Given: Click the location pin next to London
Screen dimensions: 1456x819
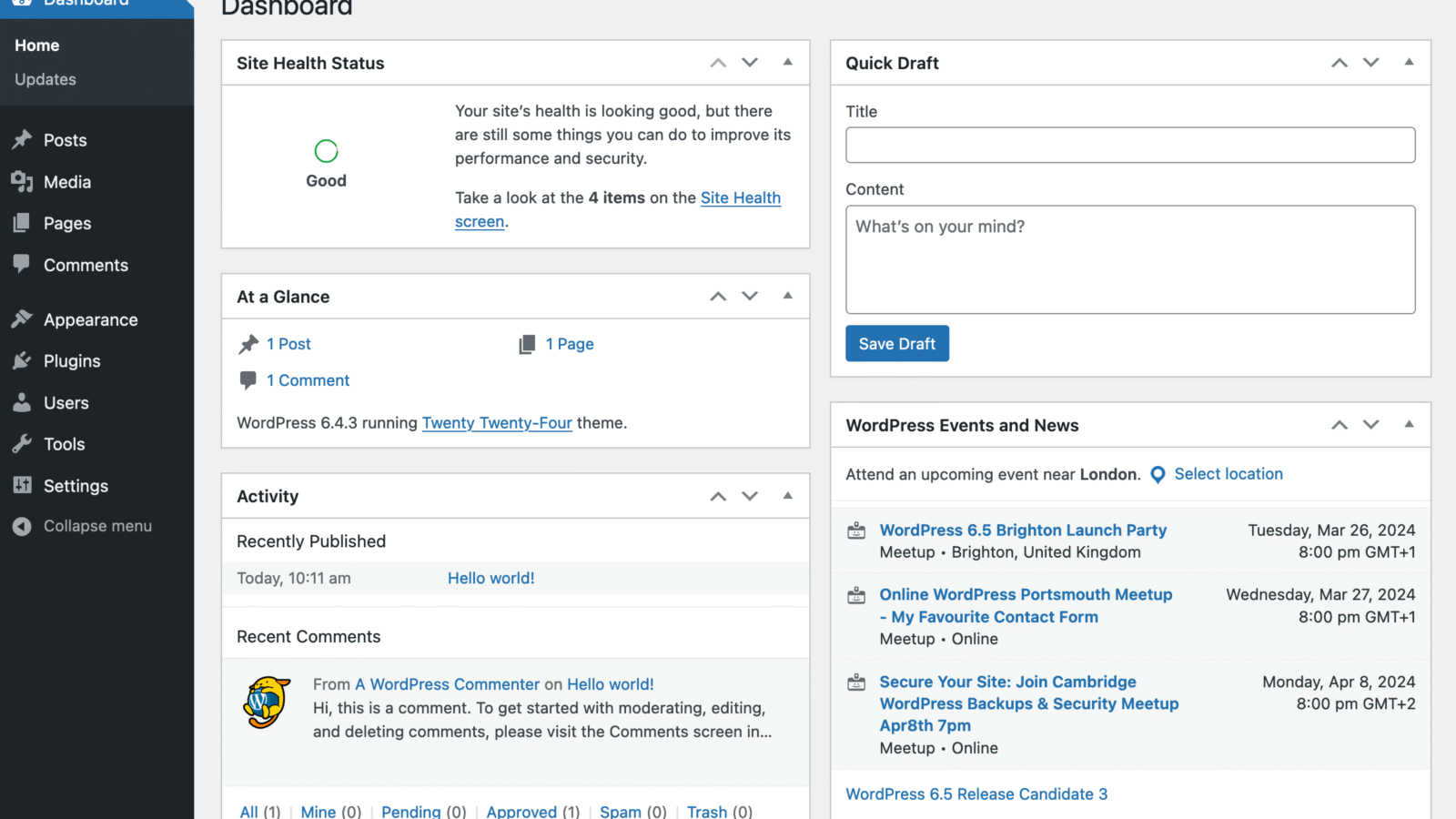Looking at the screenshot, I should (1157, 474).
